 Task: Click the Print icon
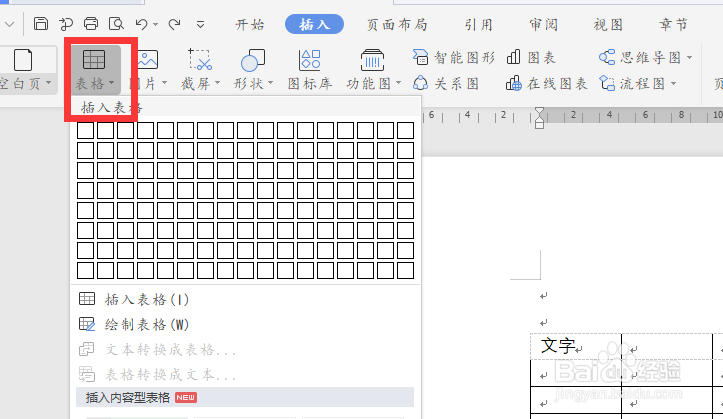point(91,24)
